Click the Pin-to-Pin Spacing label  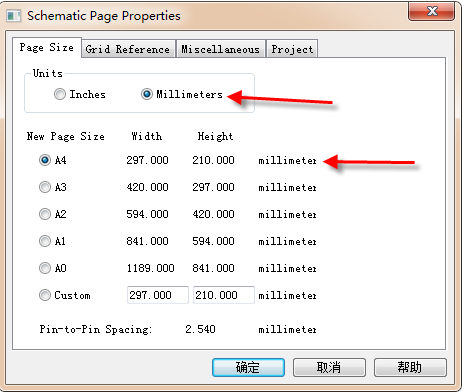(96, 329)
